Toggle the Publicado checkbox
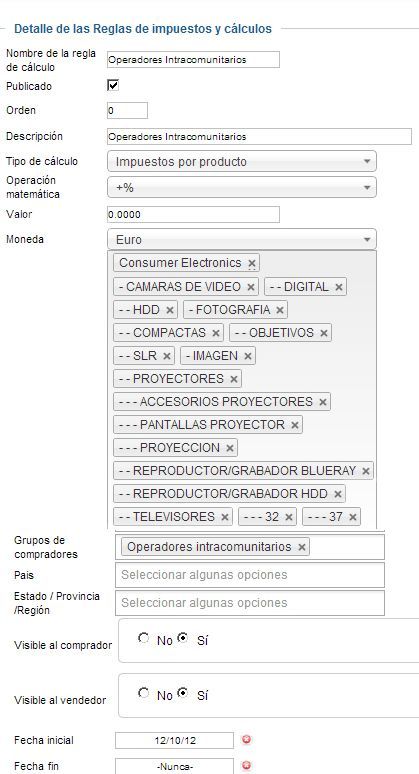Screen dimensions: 419x774 pos(113,85)
